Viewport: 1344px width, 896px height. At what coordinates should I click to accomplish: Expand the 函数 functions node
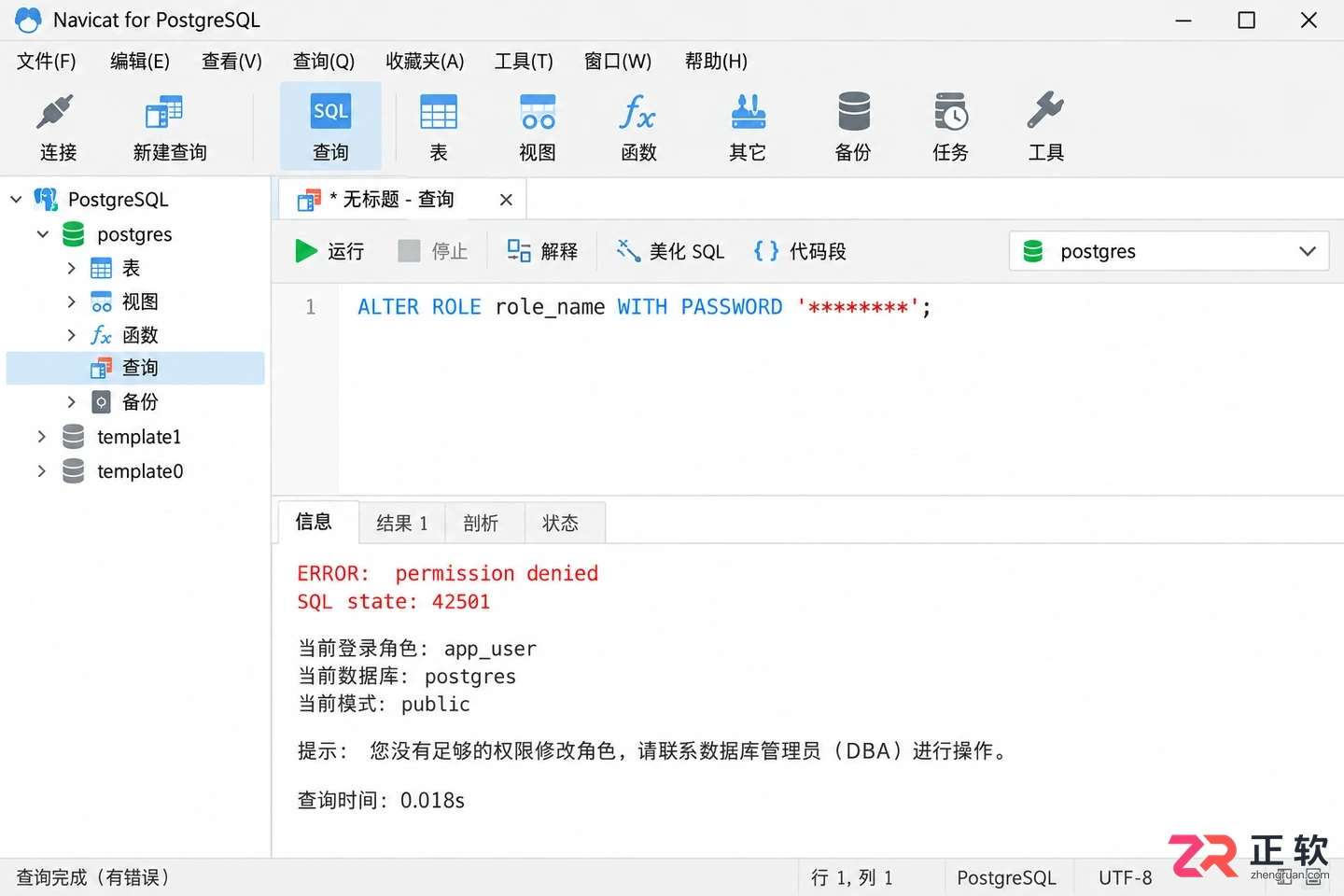71,335
